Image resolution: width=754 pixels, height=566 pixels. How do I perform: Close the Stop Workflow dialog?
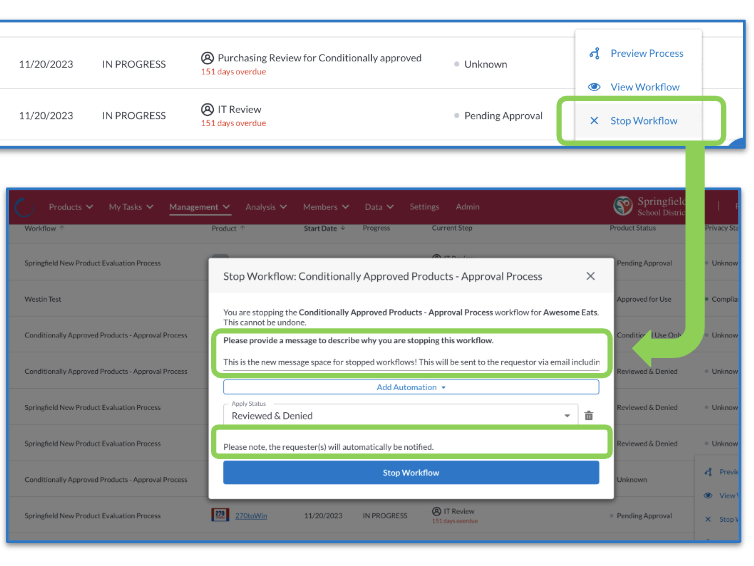pyautogui.click(x=591, y=276)
